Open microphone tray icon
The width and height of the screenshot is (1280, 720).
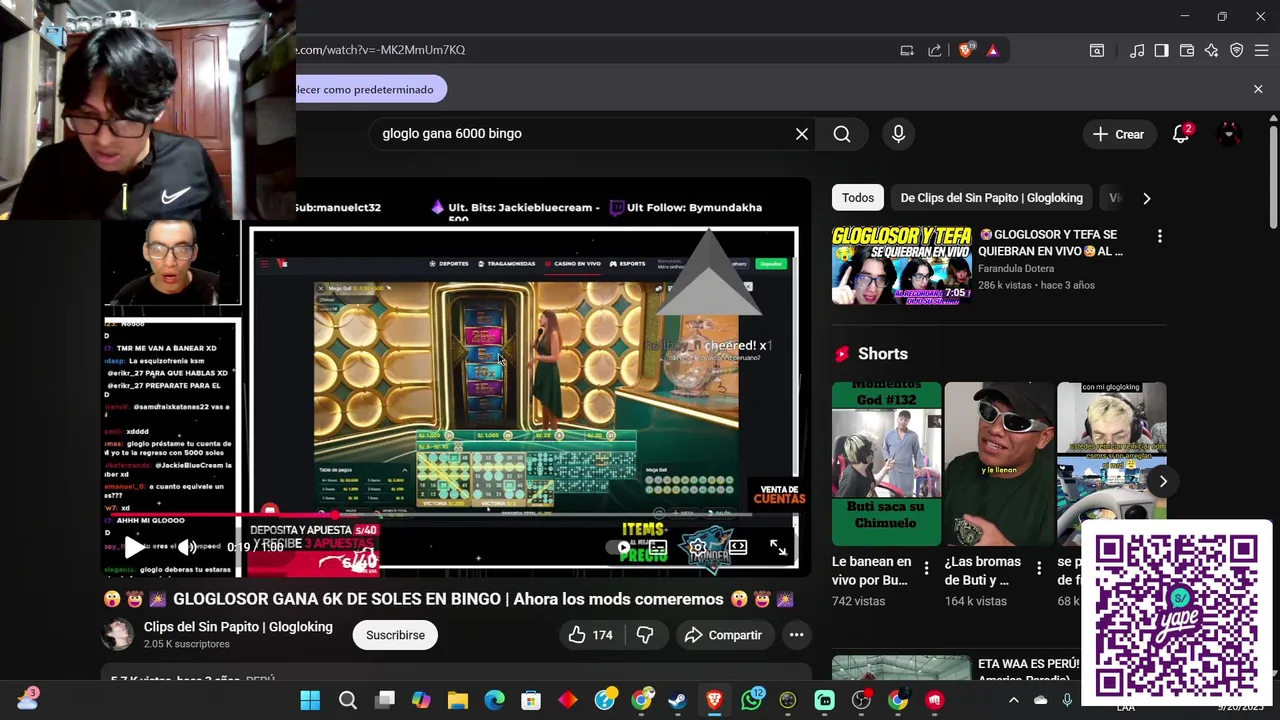click(1067, 701)
